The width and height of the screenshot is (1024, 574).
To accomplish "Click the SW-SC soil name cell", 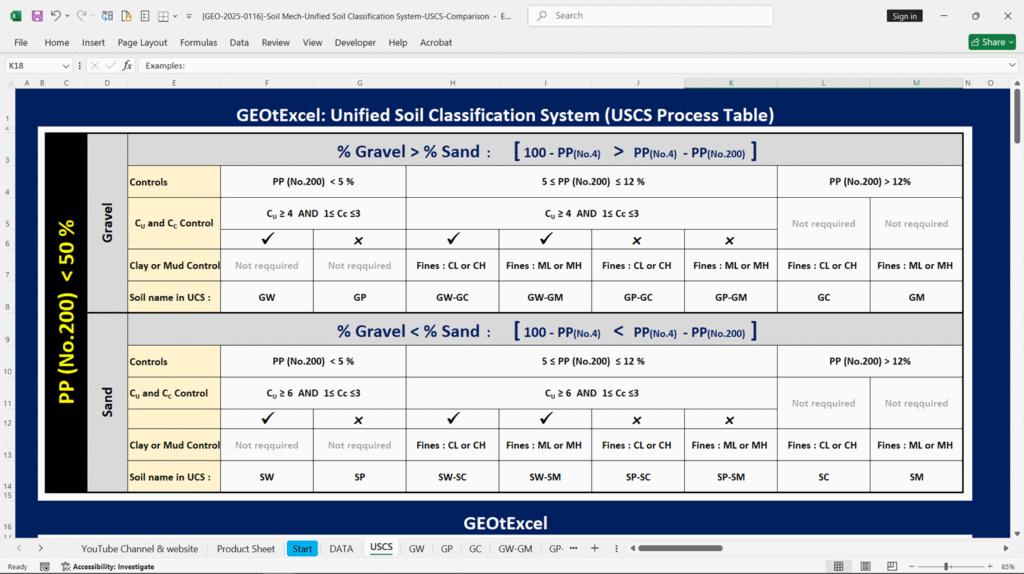I will point(452,477).
